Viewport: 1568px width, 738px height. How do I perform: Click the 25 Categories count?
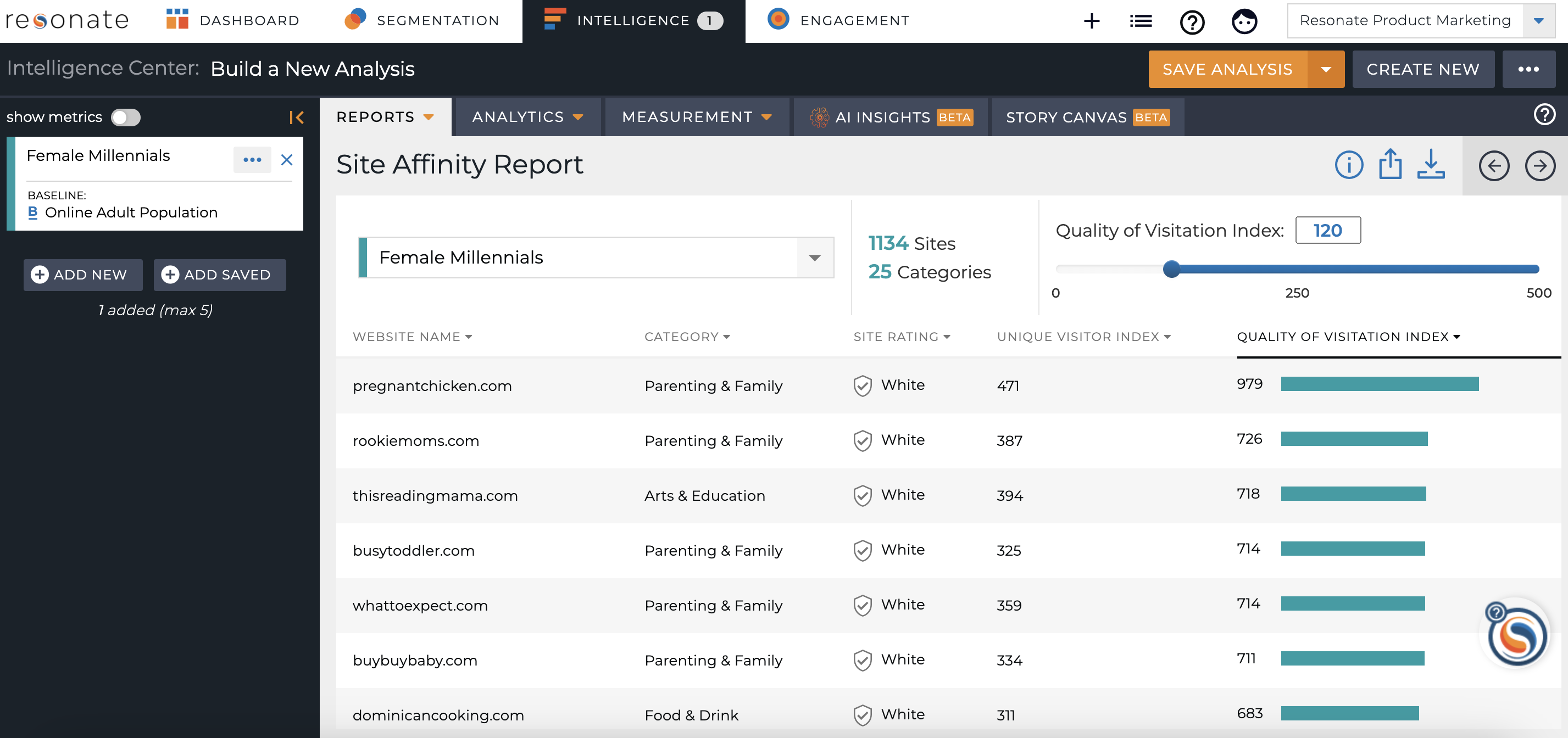point(929,272)
